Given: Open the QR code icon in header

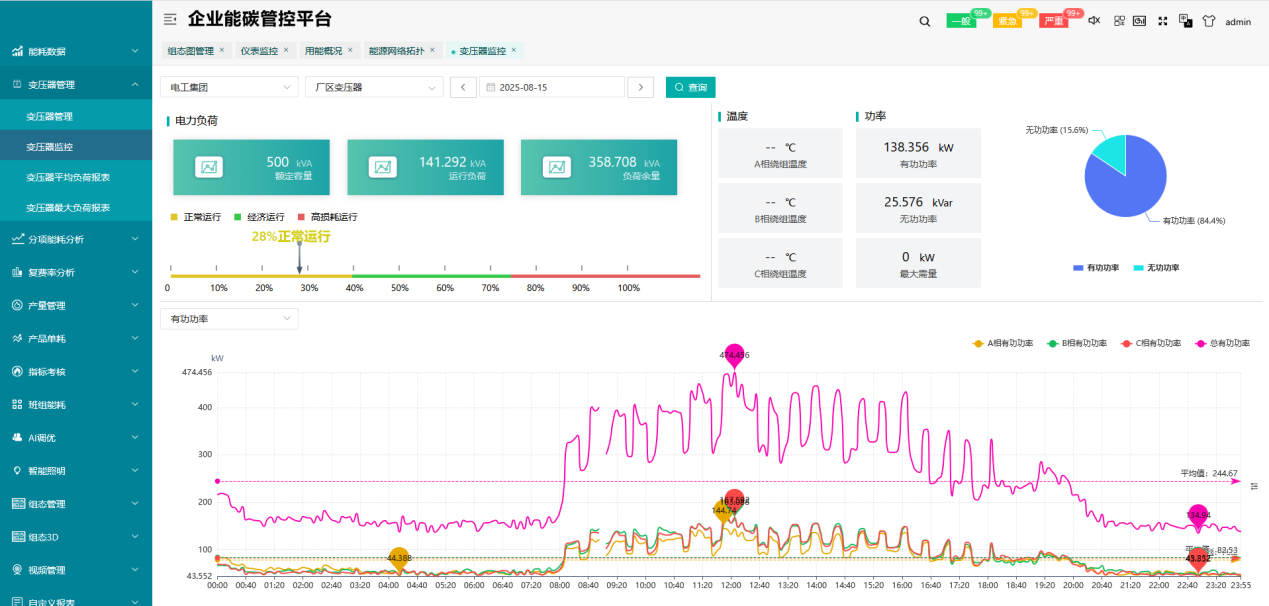Looking at the screenshot, I should point(1119,21).
